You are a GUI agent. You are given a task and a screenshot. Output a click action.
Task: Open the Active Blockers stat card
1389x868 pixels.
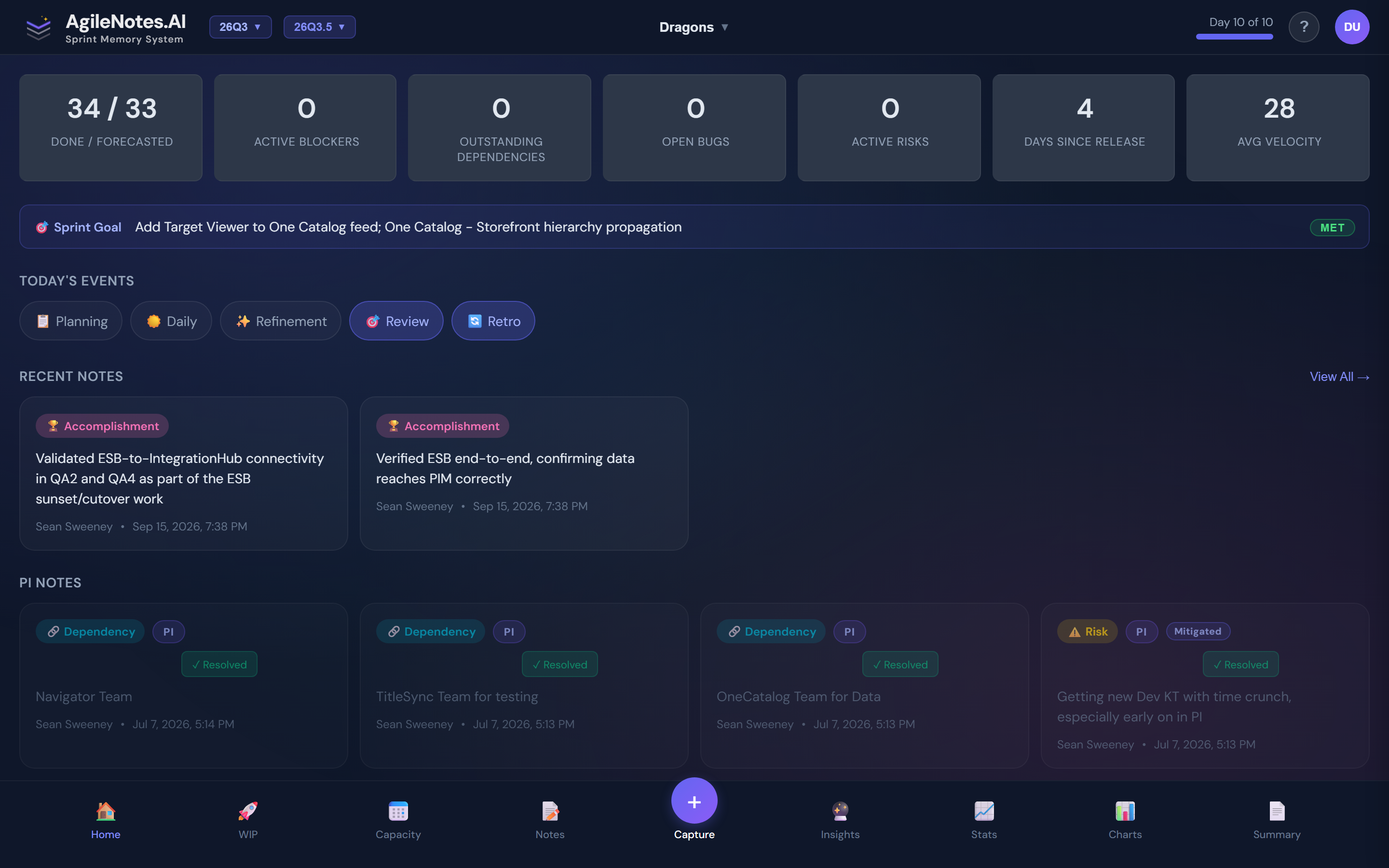305,127
